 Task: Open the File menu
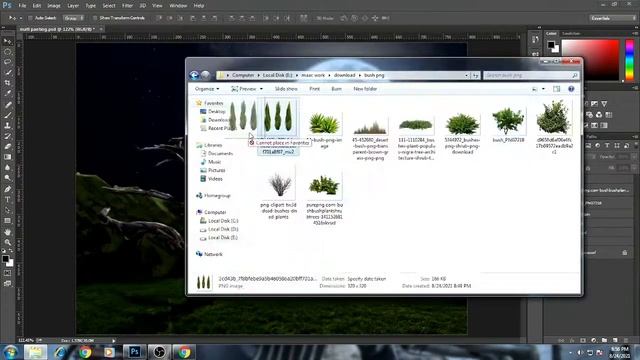pos(22,6)
